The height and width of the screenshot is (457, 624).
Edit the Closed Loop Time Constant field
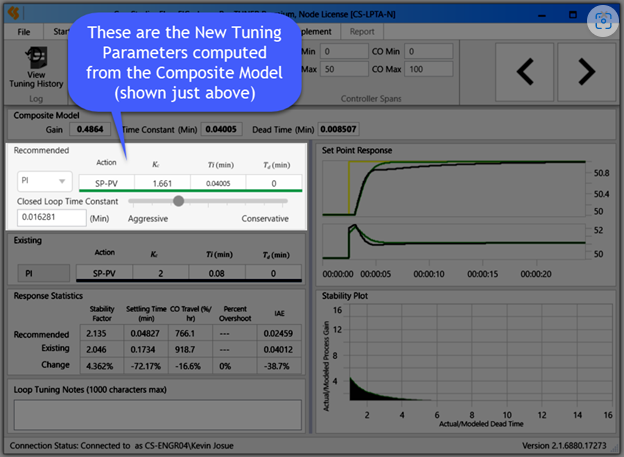(x=51, y=217)
